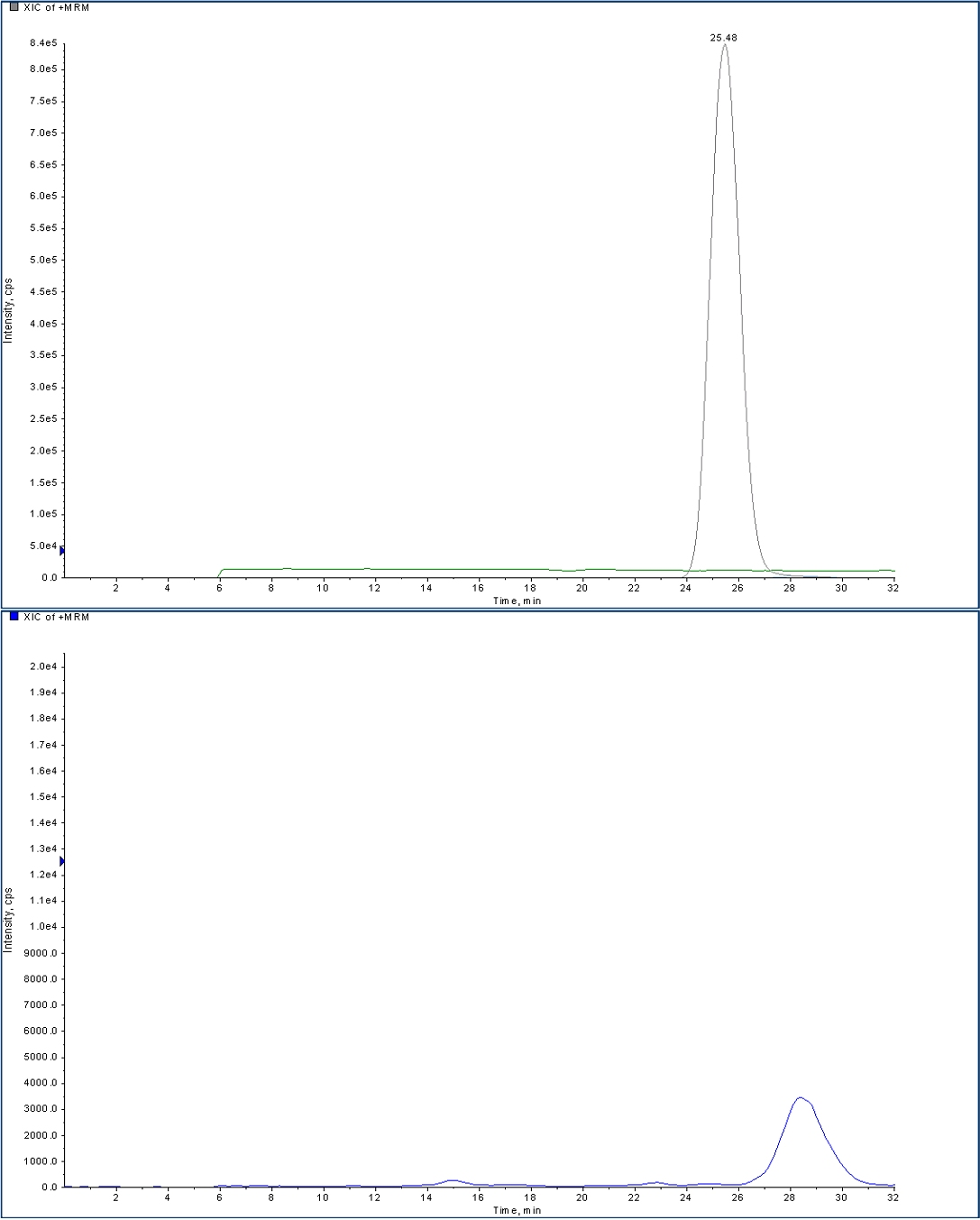Click the 25.48 peak retention time label
Viewport: 980px width, 1220px height.
pyautogui.click(x=723, y=38)
